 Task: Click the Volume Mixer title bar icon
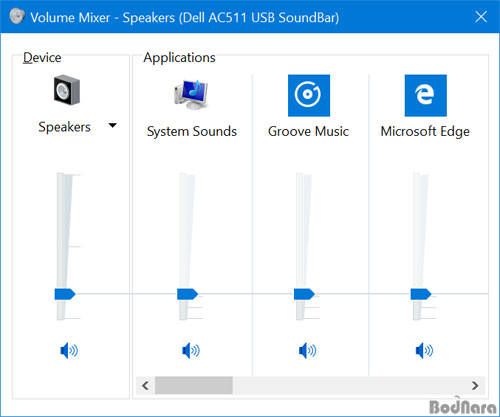(17, 16)
